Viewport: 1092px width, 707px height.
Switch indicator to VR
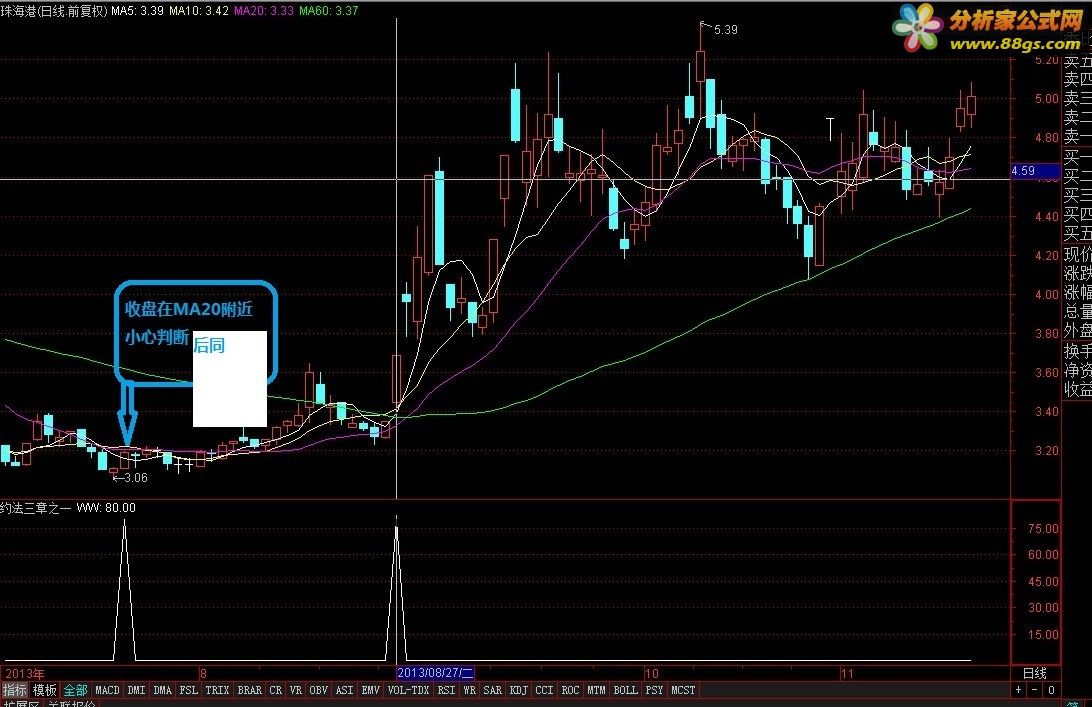[x=296, y=690]
